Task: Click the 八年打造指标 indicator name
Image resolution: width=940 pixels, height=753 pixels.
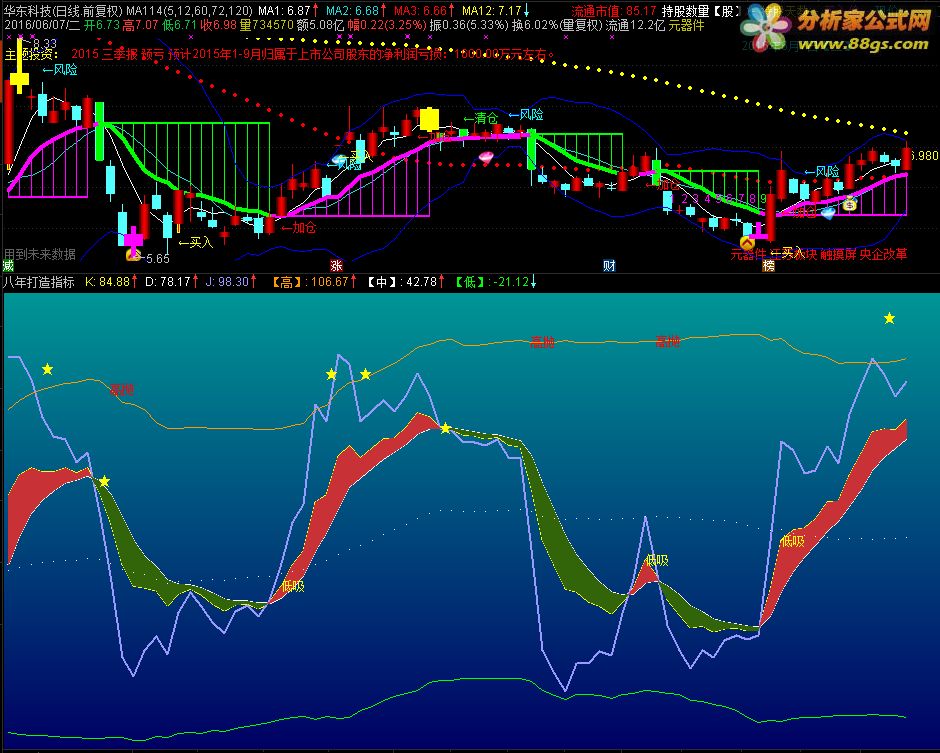Action: pos(39,282)
